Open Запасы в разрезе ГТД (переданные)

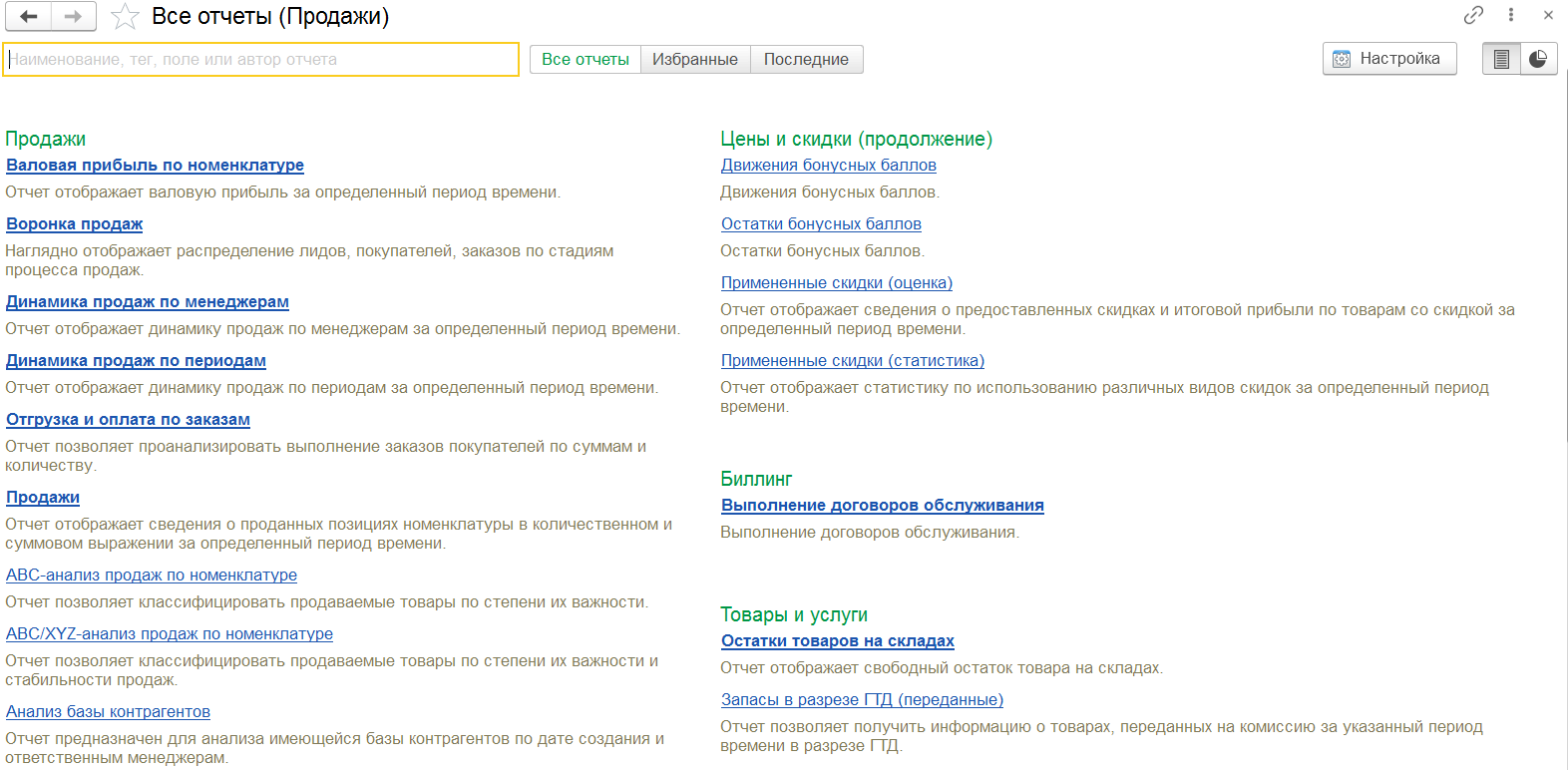pyautogui.click(x=863, y=700)
